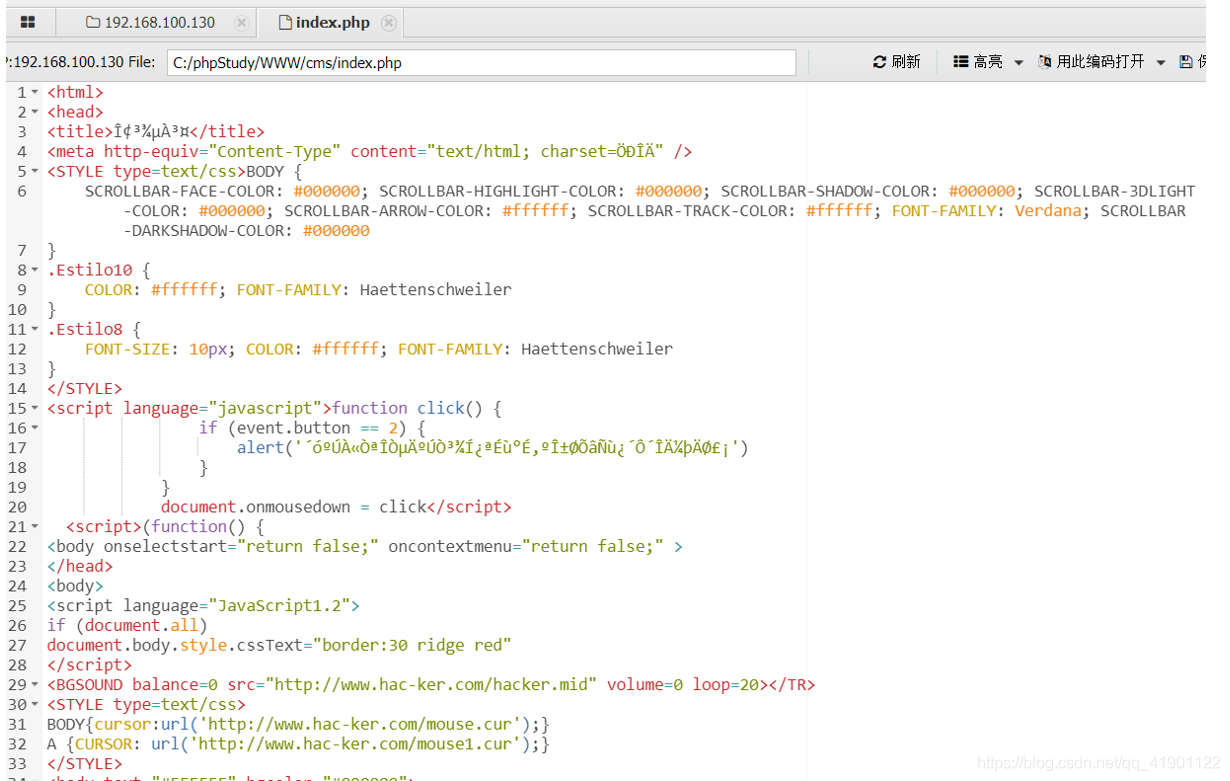Focus the file path field with C:/phpStudy/WWW/cms/index.php

(481, 62)
